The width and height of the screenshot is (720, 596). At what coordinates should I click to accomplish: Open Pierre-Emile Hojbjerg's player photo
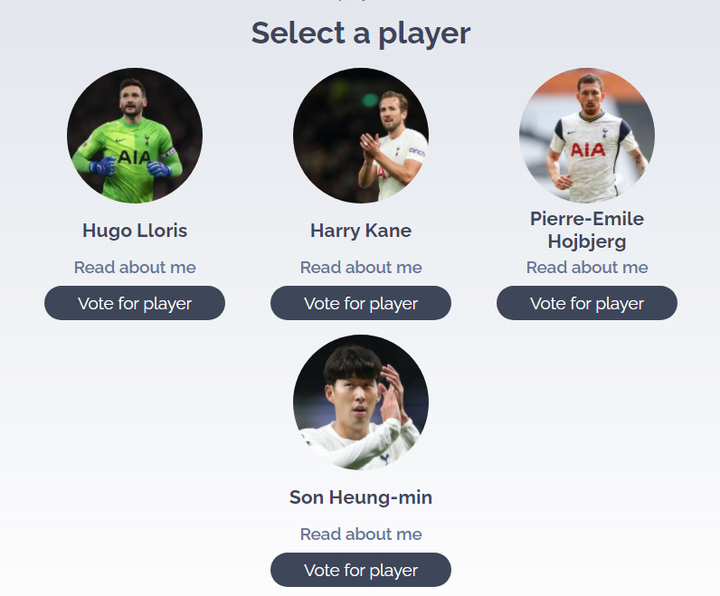[x=587, y=135]
